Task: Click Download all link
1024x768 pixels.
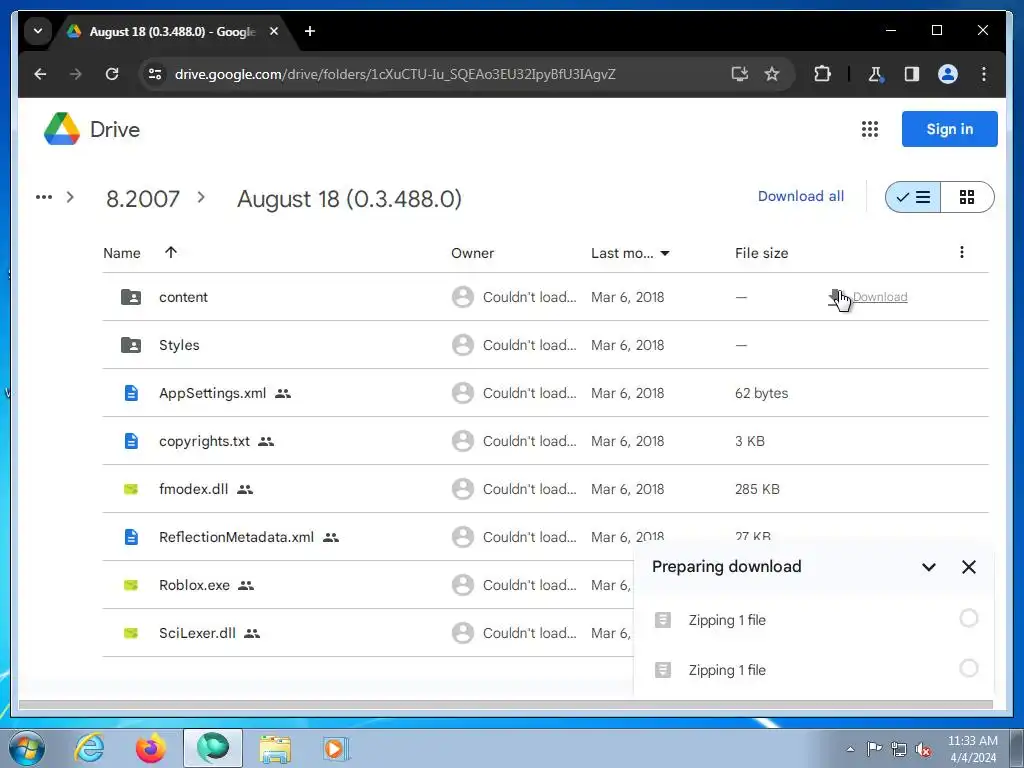Action: [x=801, y=196]
